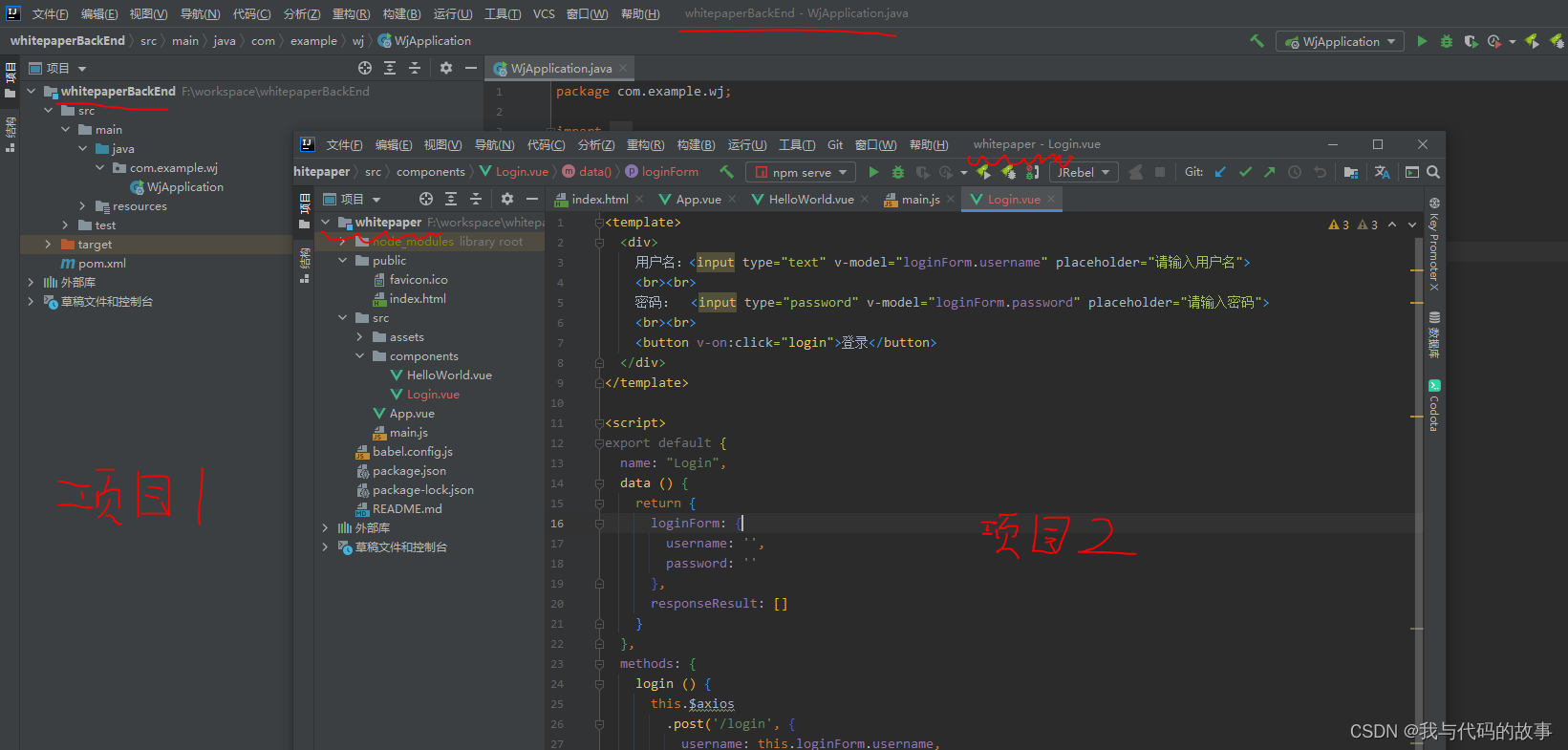Hide back window project panel
1568x750 pixels.
(x=471, y=68)
